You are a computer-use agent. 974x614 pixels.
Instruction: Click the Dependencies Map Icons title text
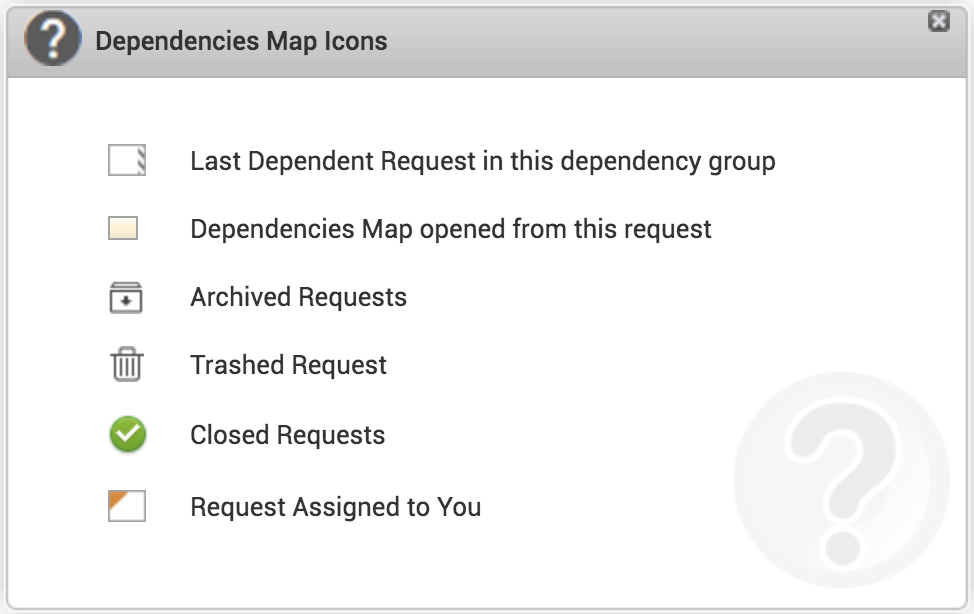point(241,42)
